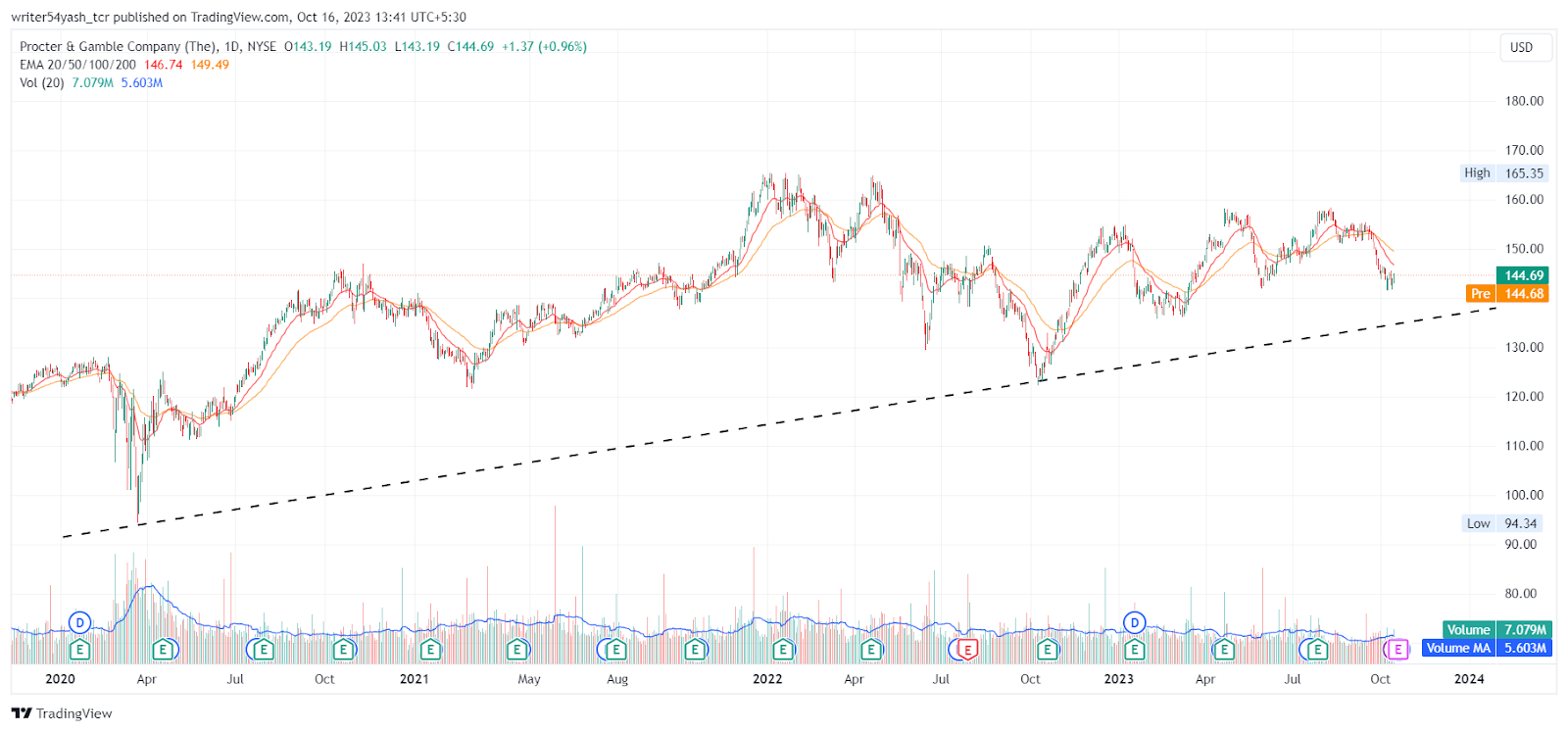Click the 2021 year label on time axis
Screen dimensions: 1568x732
click(x=414, y=679)
